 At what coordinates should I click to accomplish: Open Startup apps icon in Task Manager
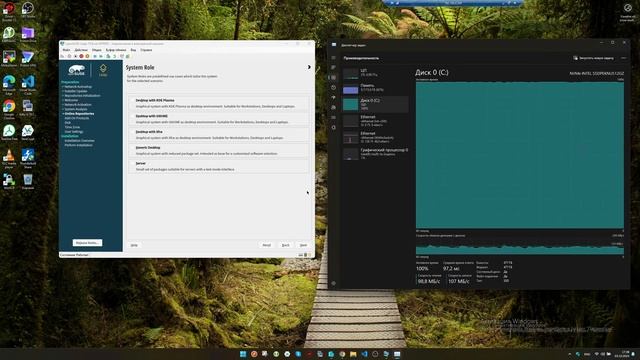[x=333, y=97]
